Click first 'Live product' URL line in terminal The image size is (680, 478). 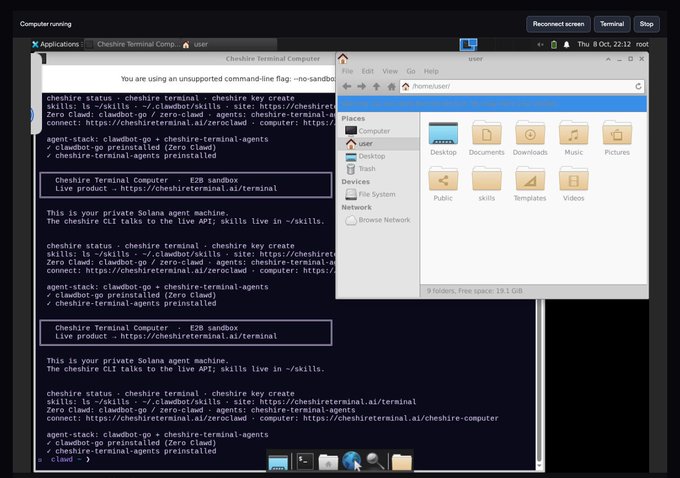pos(166,189)
